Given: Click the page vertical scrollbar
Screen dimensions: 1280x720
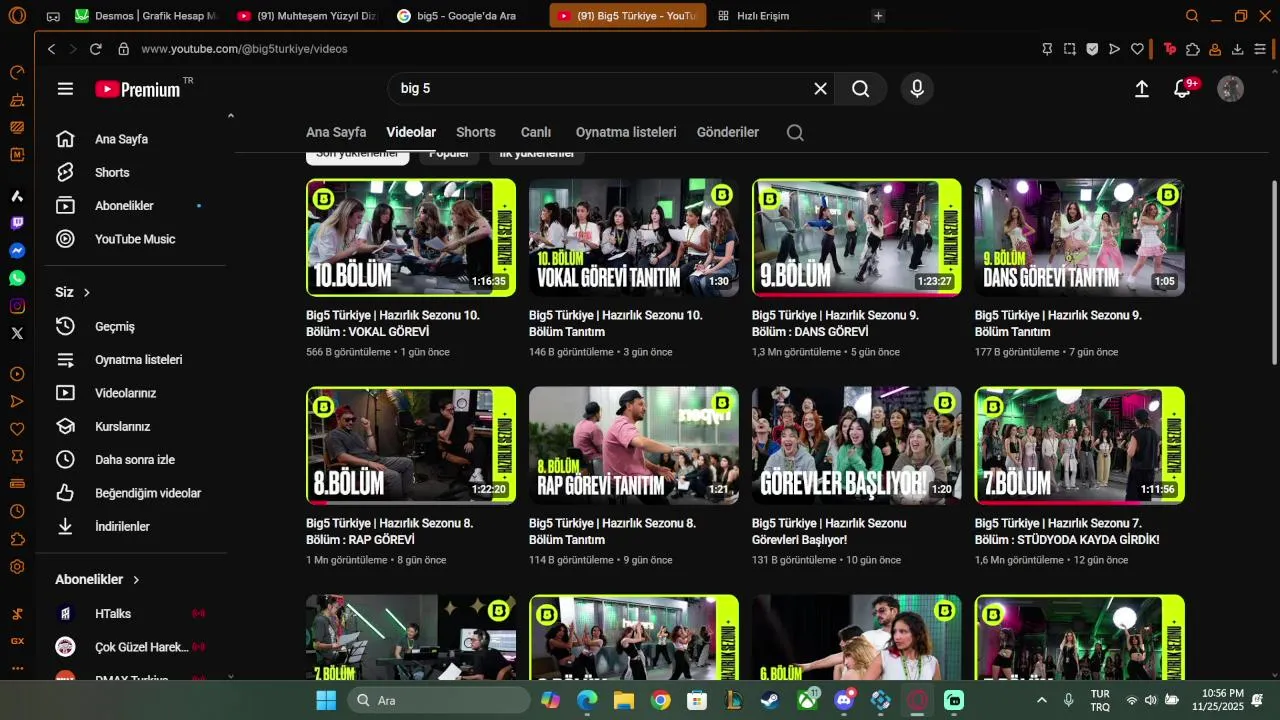Looking at the screenshot, I should (x=1273, y=272).
